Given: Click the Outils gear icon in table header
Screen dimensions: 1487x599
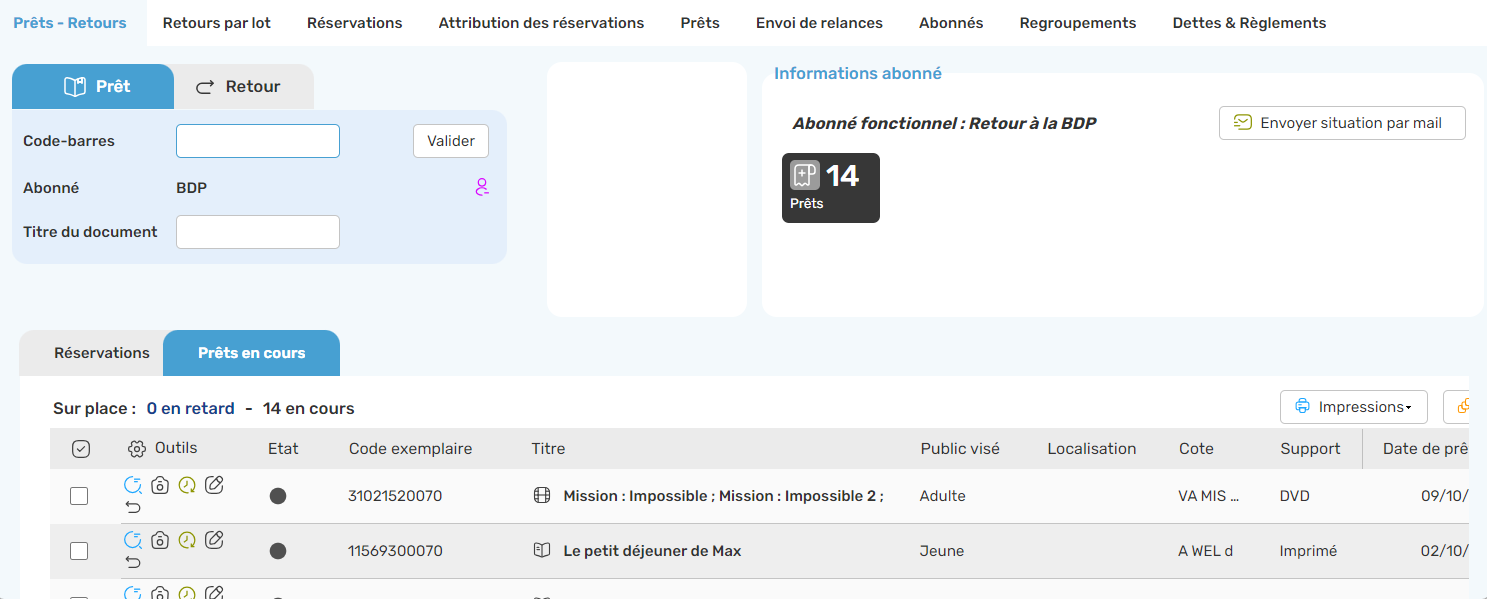Looking at the screenshot, I should [x=137, y=449].
